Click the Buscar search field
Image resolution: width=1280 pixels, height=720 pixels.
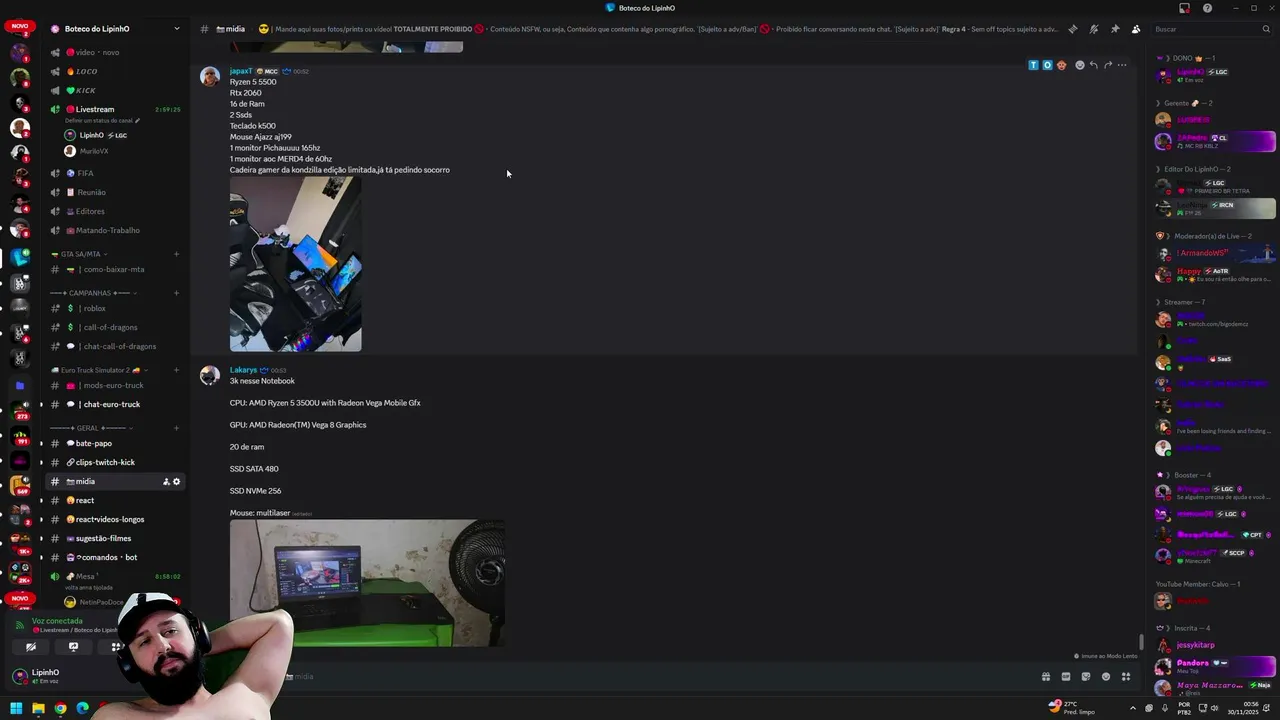[1212, 29]
